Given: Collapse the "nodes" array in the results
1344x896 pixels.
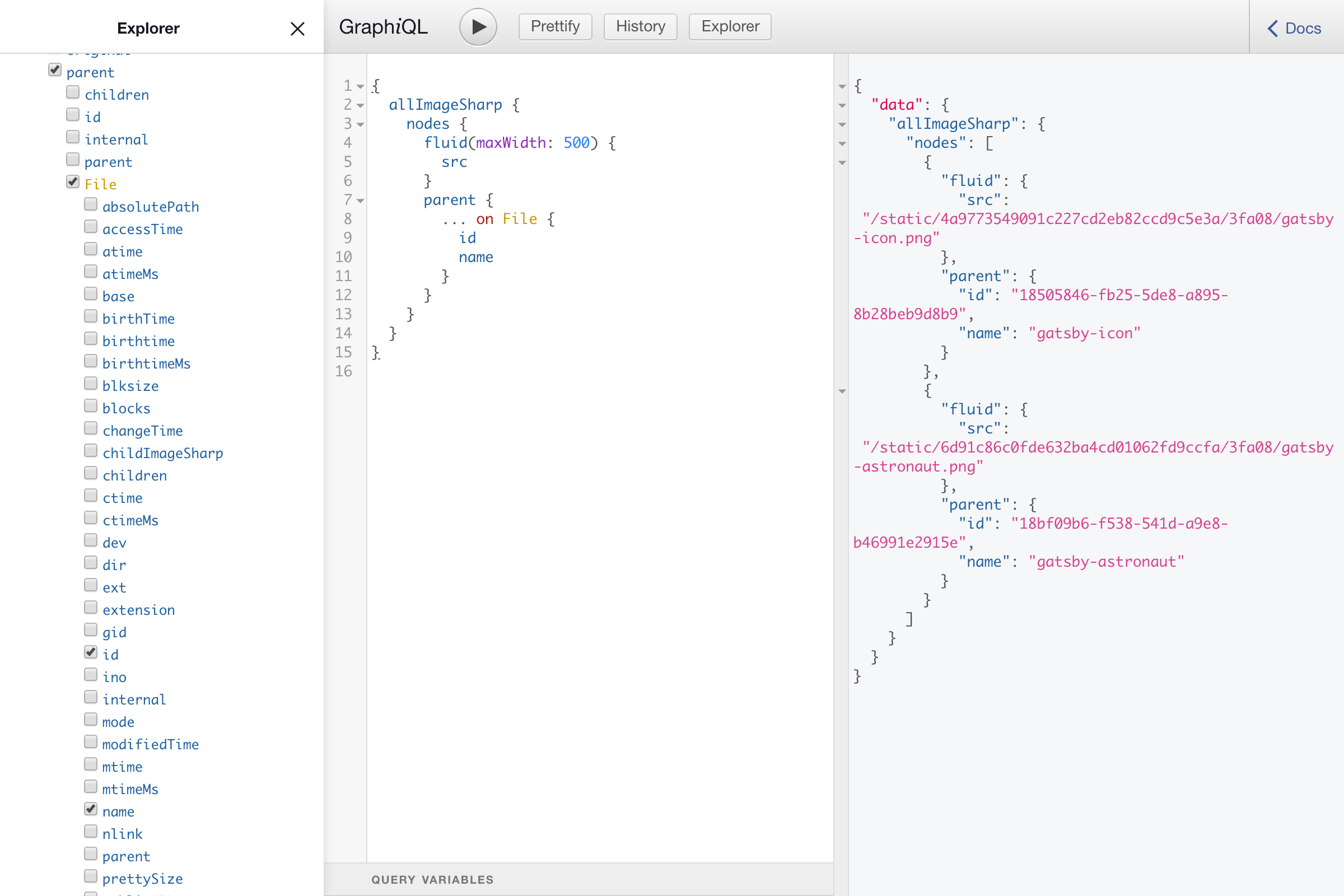Looking at the screenshot, I should pyautogui.click(x=842, y=143).
